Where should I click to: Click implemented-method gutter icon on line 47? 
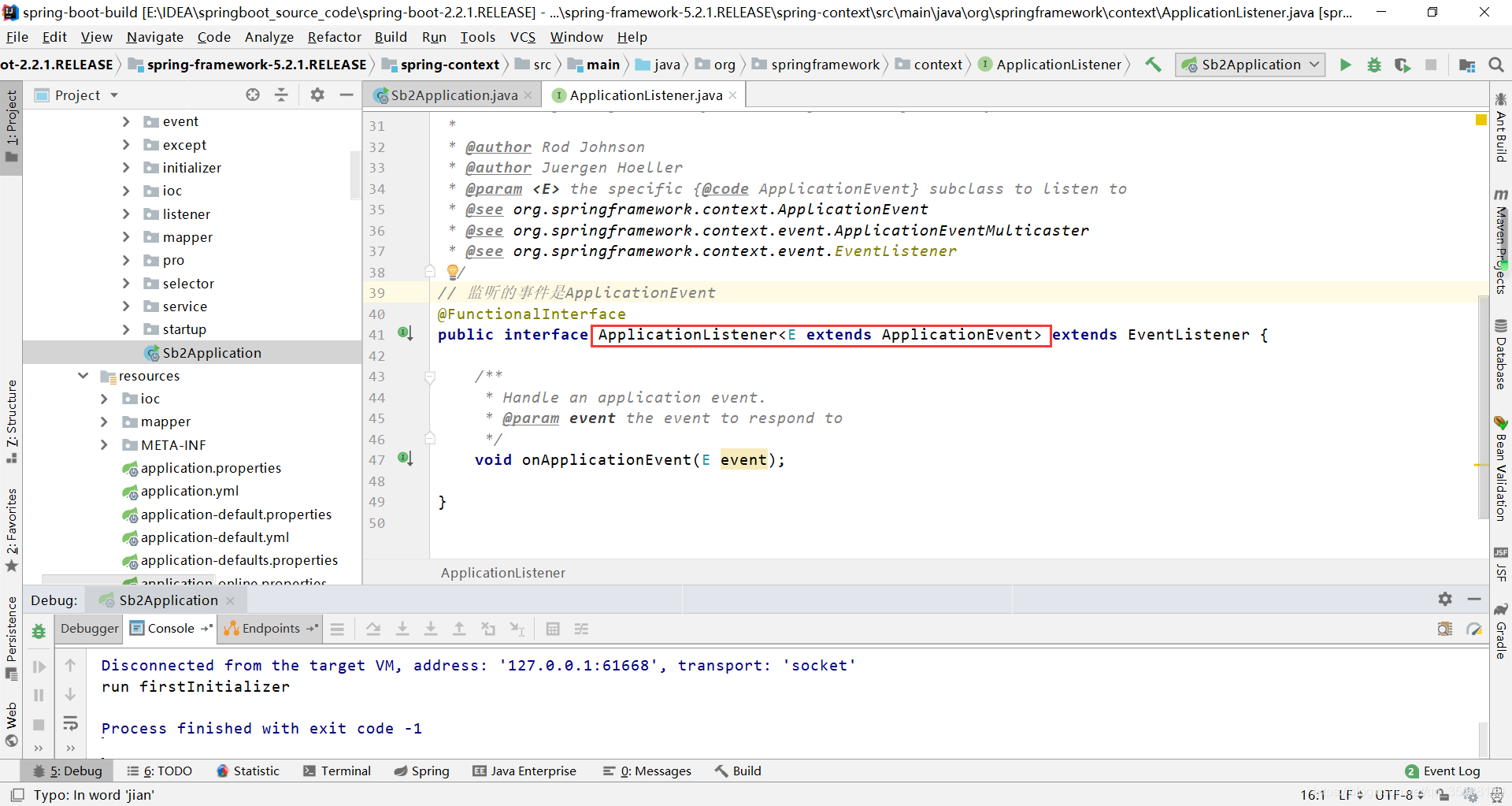click(406, 458)
